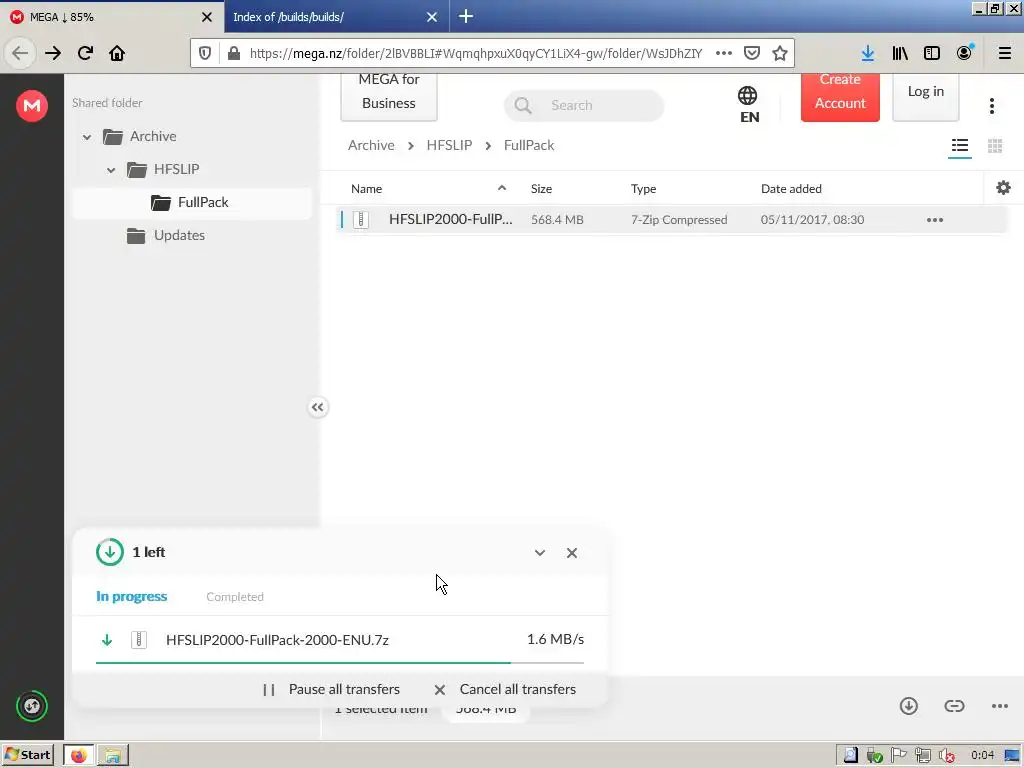
Task: Open the transfer status circle icon
Action: 32,706
